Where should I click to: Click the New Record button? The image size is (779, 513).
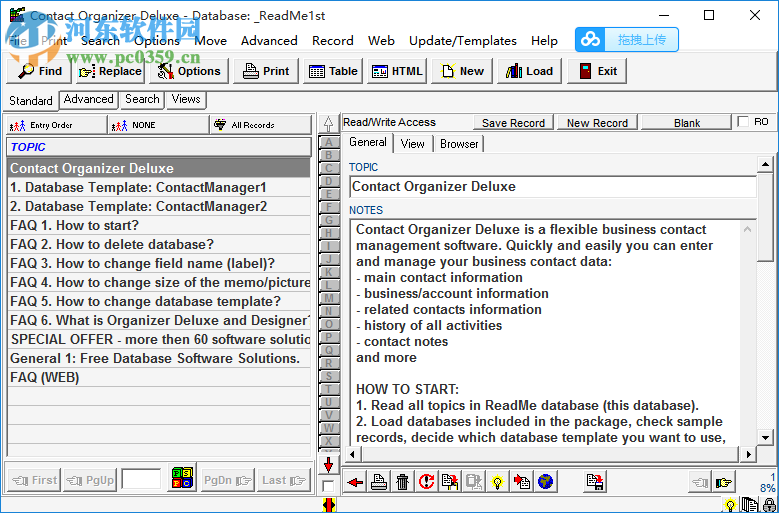(597, 123)
